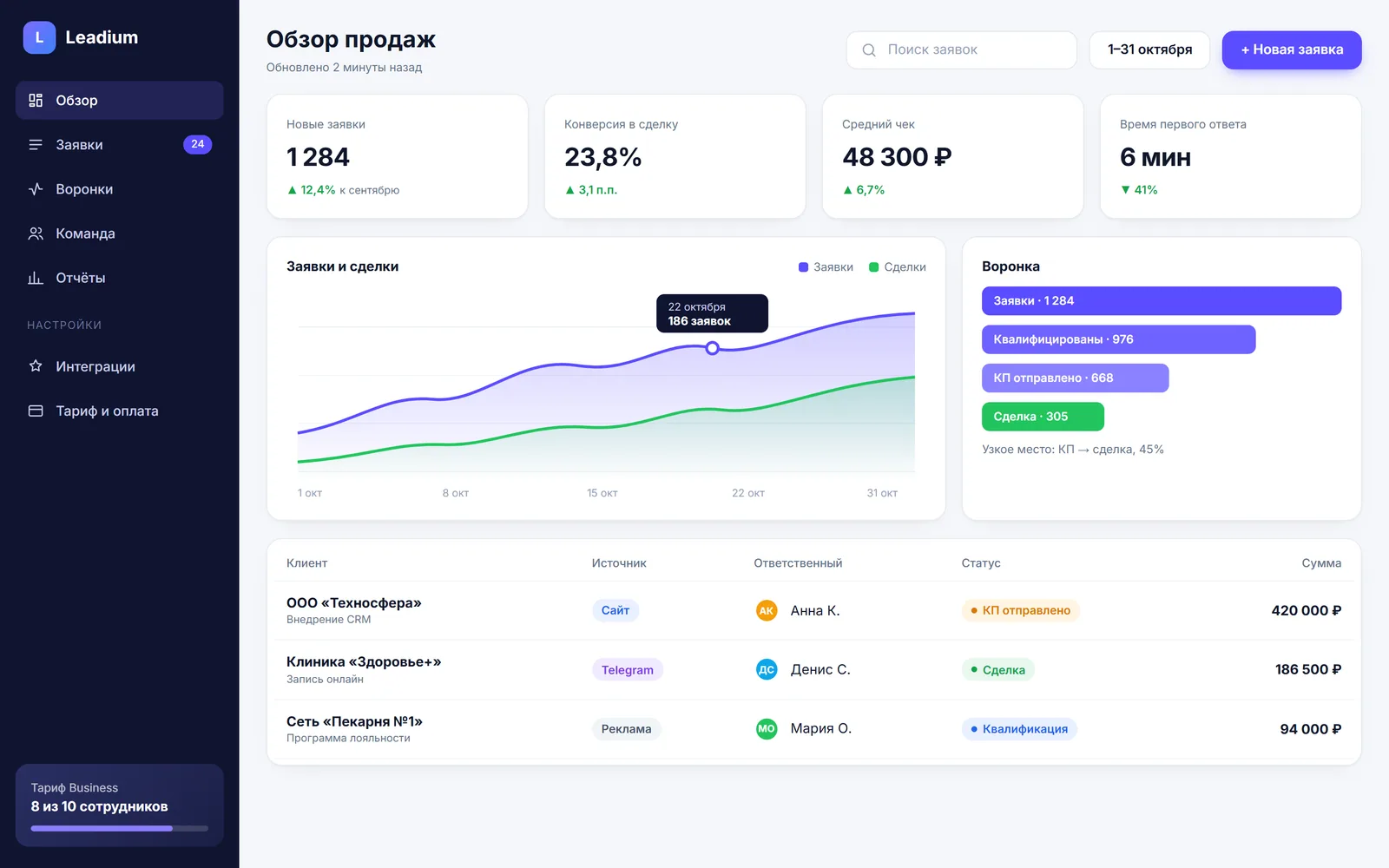Select the green Сделка · 305 funnel bar
Image resolution: width=1389 pixels, height=868 pixels.
[1043, 417]
